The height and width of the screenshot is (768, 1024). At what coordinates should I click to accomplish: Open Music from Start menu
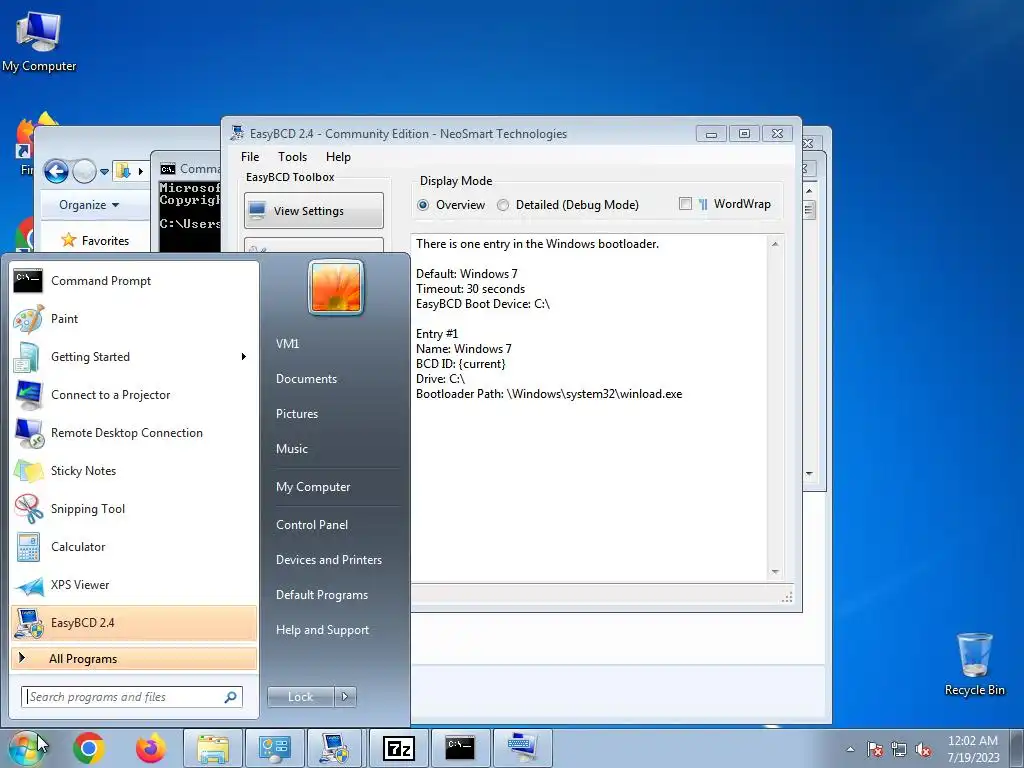(292, 449)
